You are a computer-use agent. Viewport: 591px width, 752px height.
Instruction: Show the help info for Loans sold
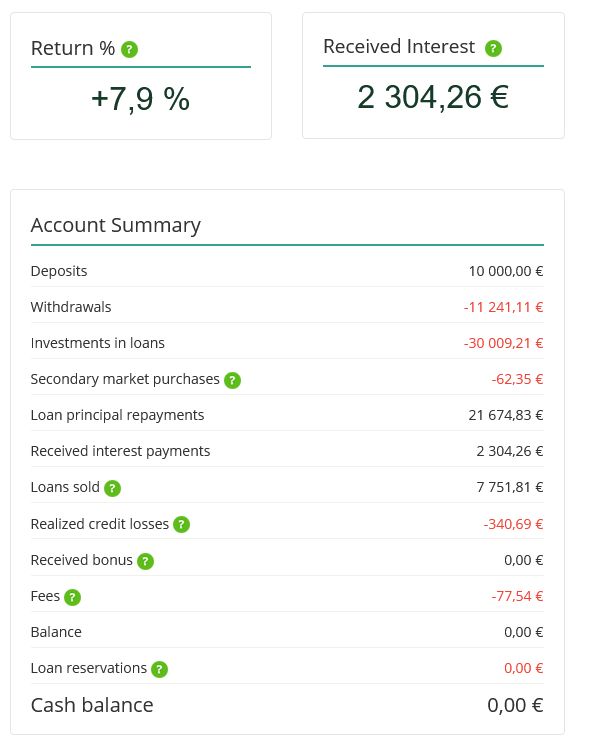click(x=113, y=488)
